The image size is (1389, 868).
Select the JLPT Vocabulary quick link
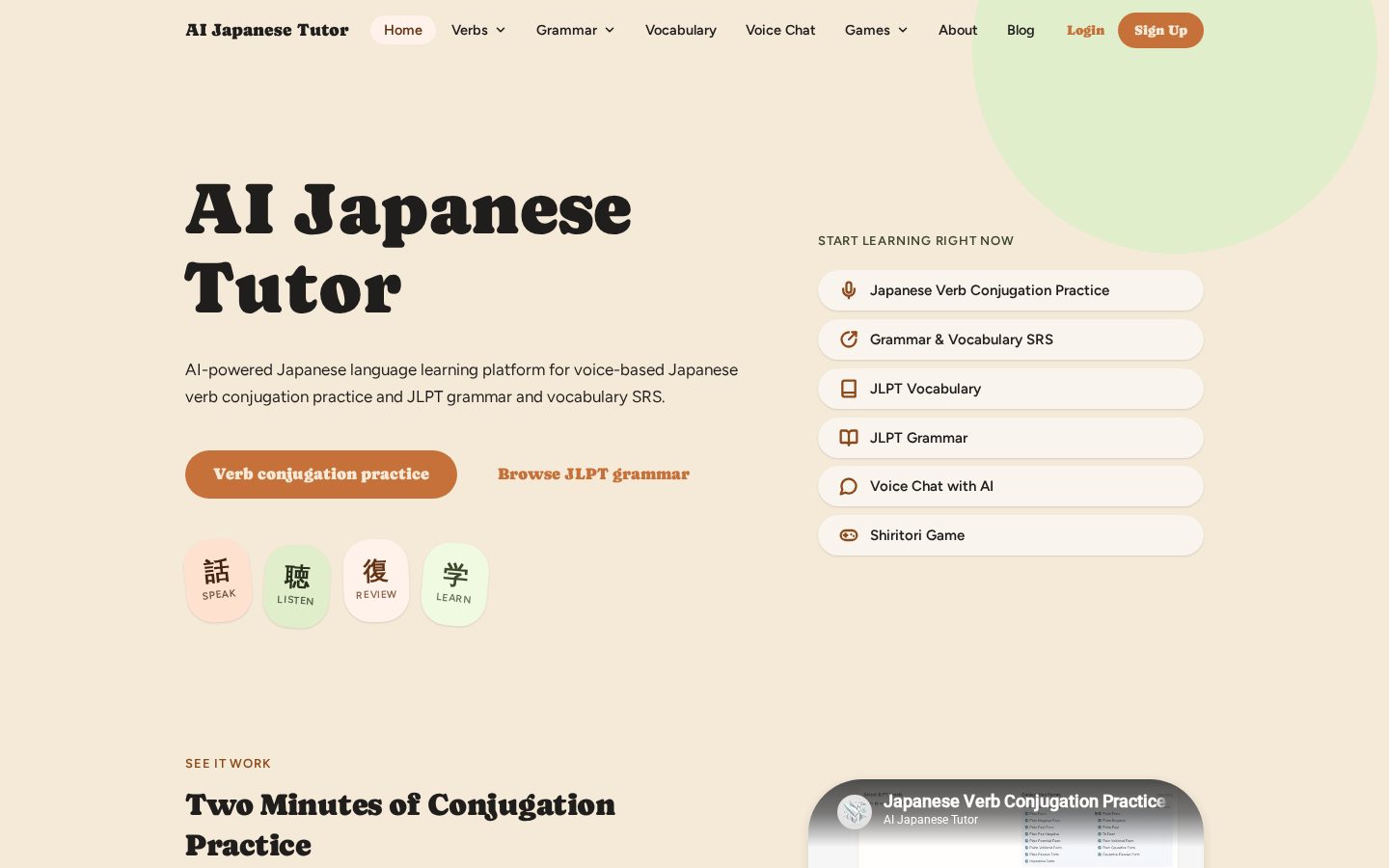tap(1011, 389)
